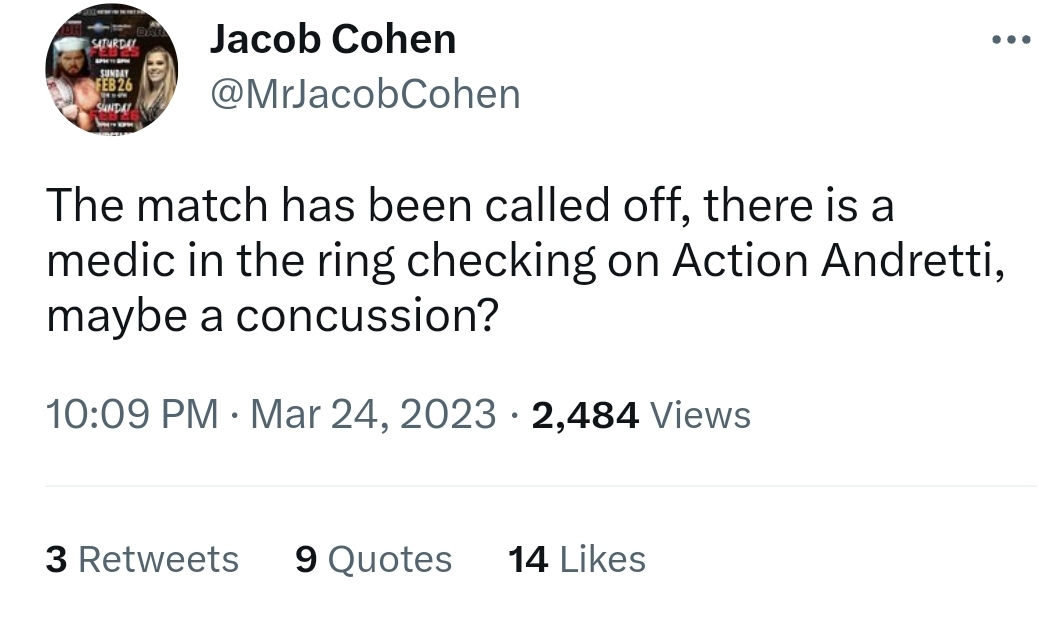Click the bold number 9 before Quotes
This screenshot has height=620, width=1039.
click(306, 559)
